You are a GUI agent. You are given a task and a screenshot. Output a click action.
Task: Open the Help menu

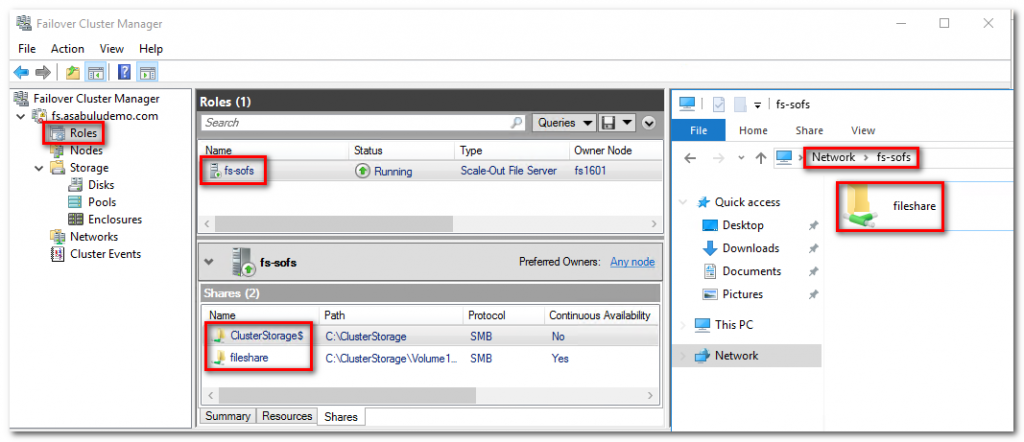click(151, 48)
